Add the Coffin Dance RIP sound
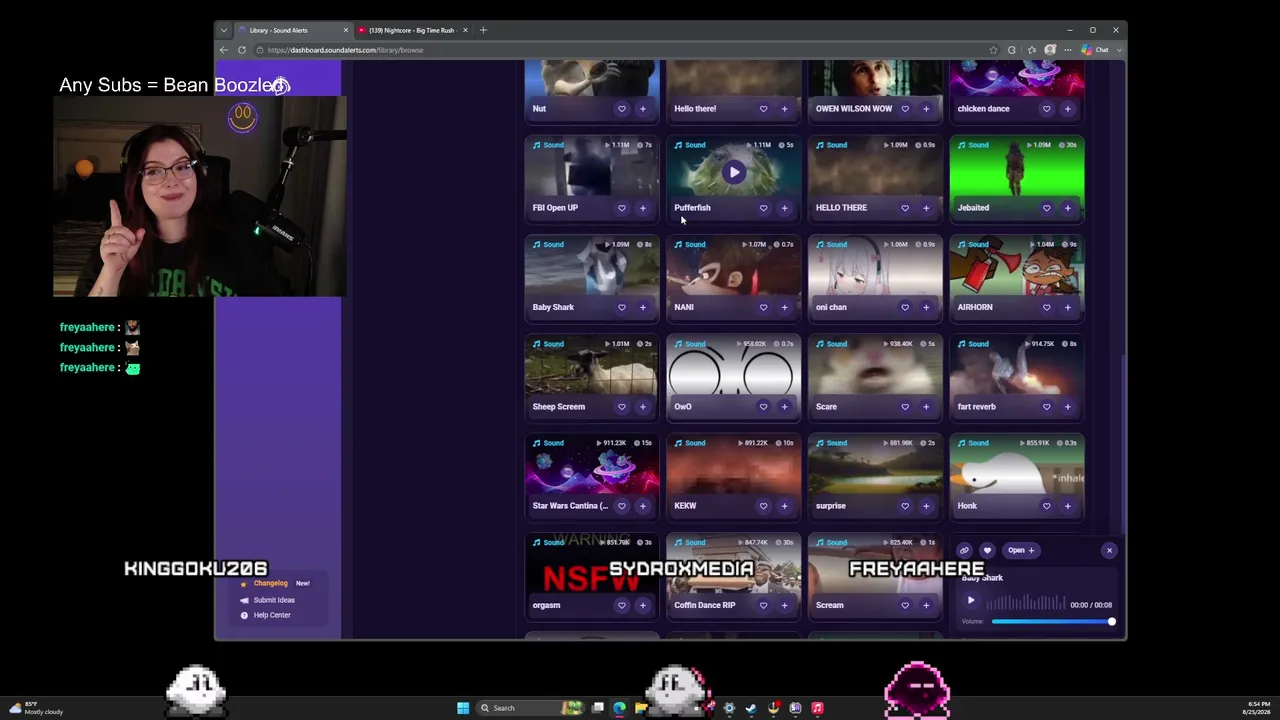Image resolution: width=1280 pixels, height=720 pixels. 785,605
